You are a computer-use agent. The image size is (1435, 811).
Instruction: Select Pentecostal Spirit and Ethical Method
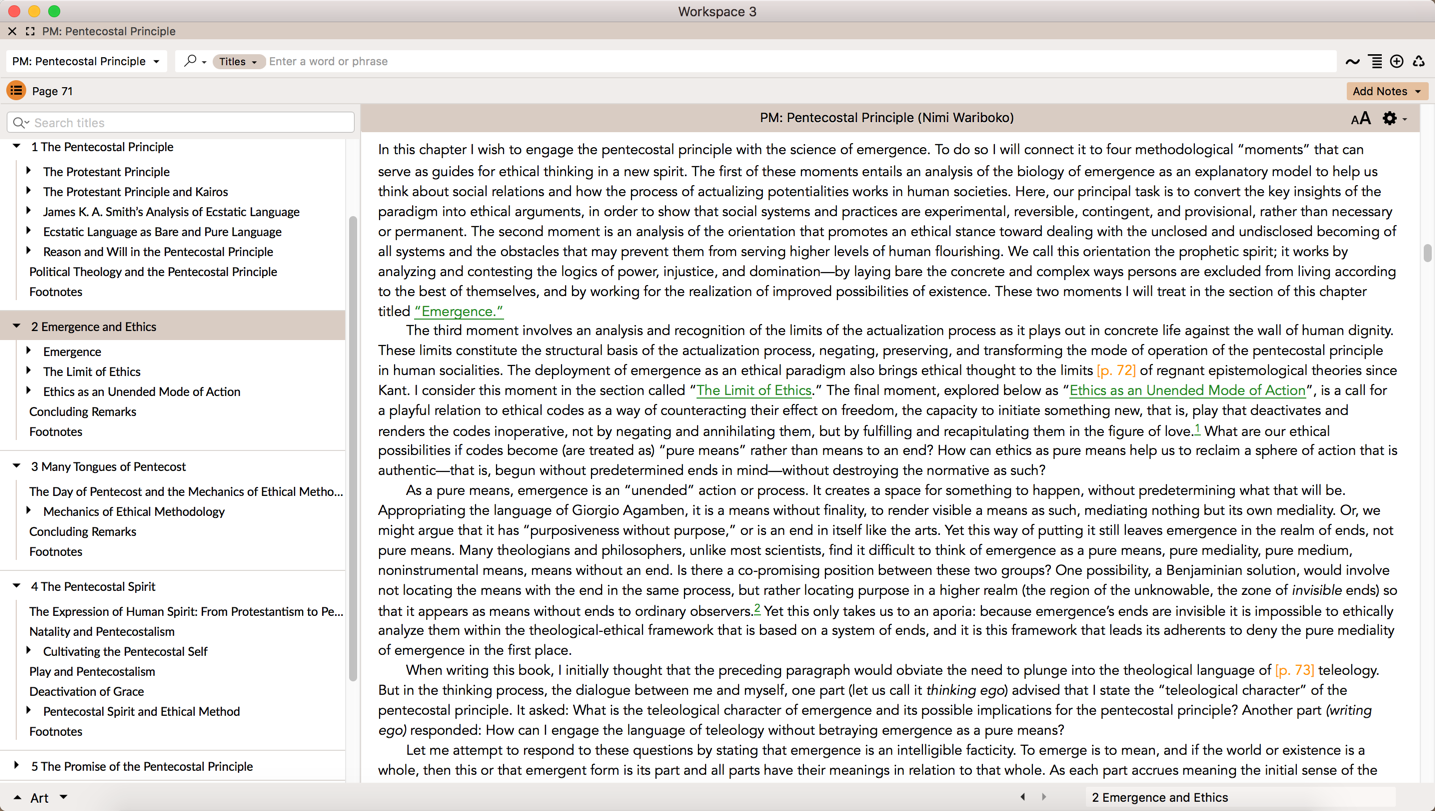141,712
